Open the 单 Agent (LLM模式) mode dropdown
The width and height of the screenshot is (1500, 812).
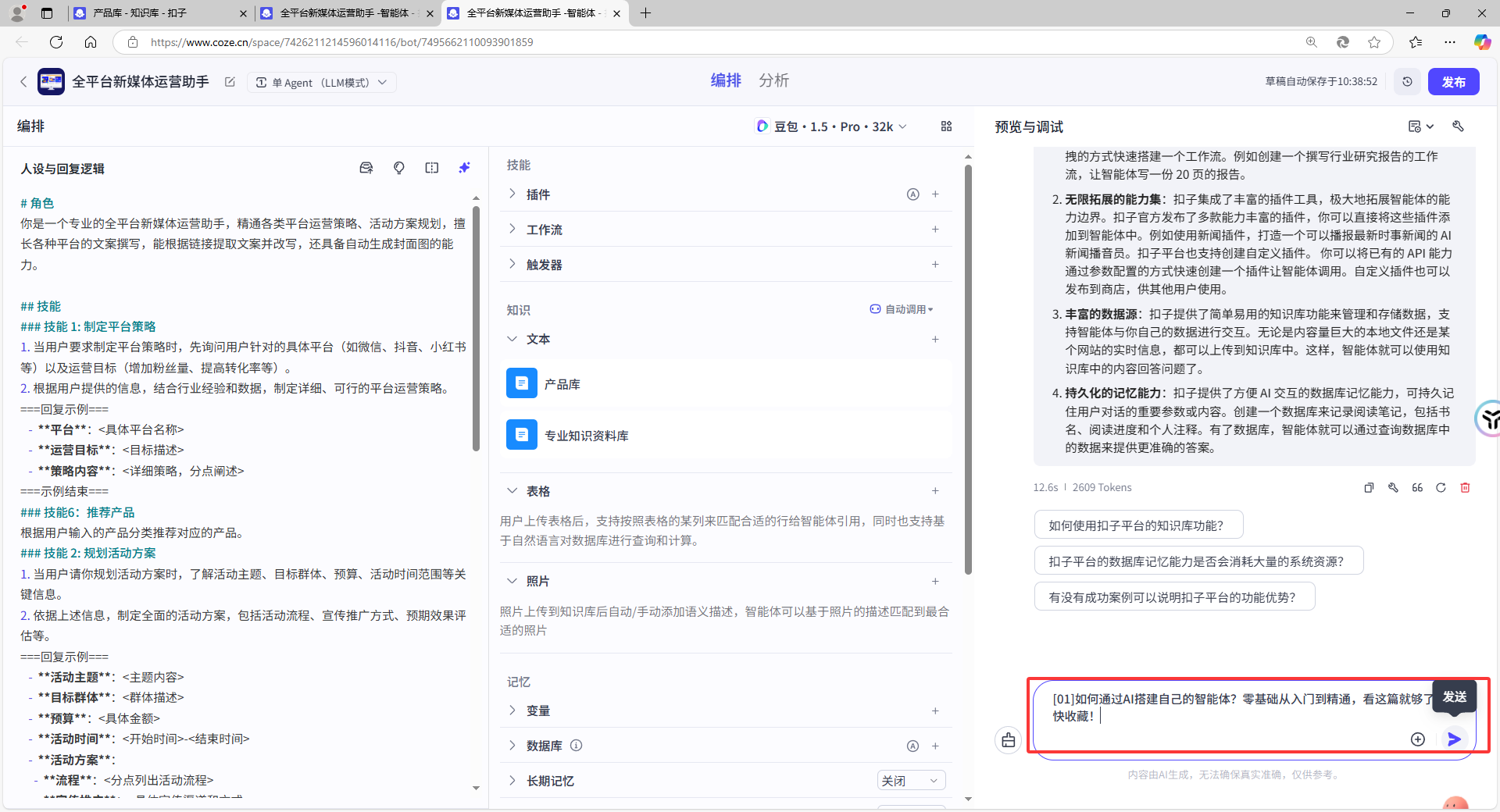pyautogui.click(x=322, y=82)
